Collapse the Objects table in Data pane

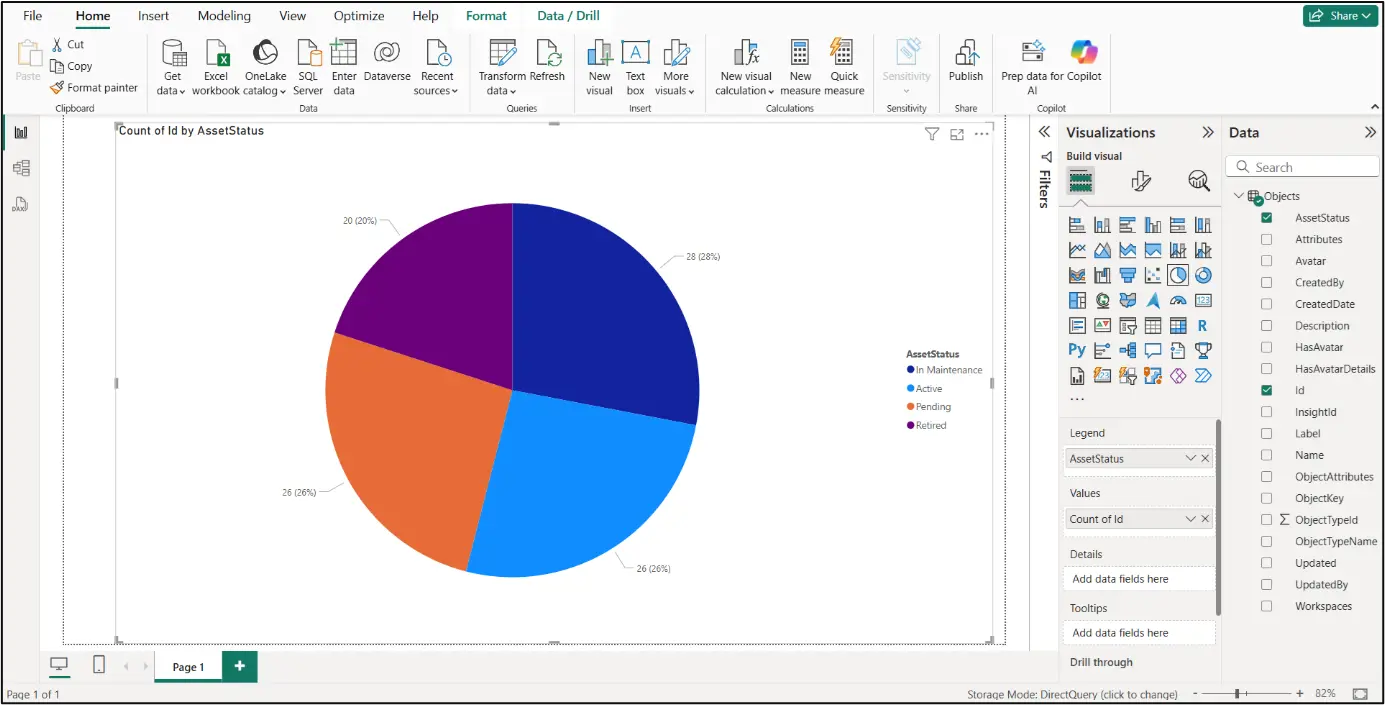1238,195
